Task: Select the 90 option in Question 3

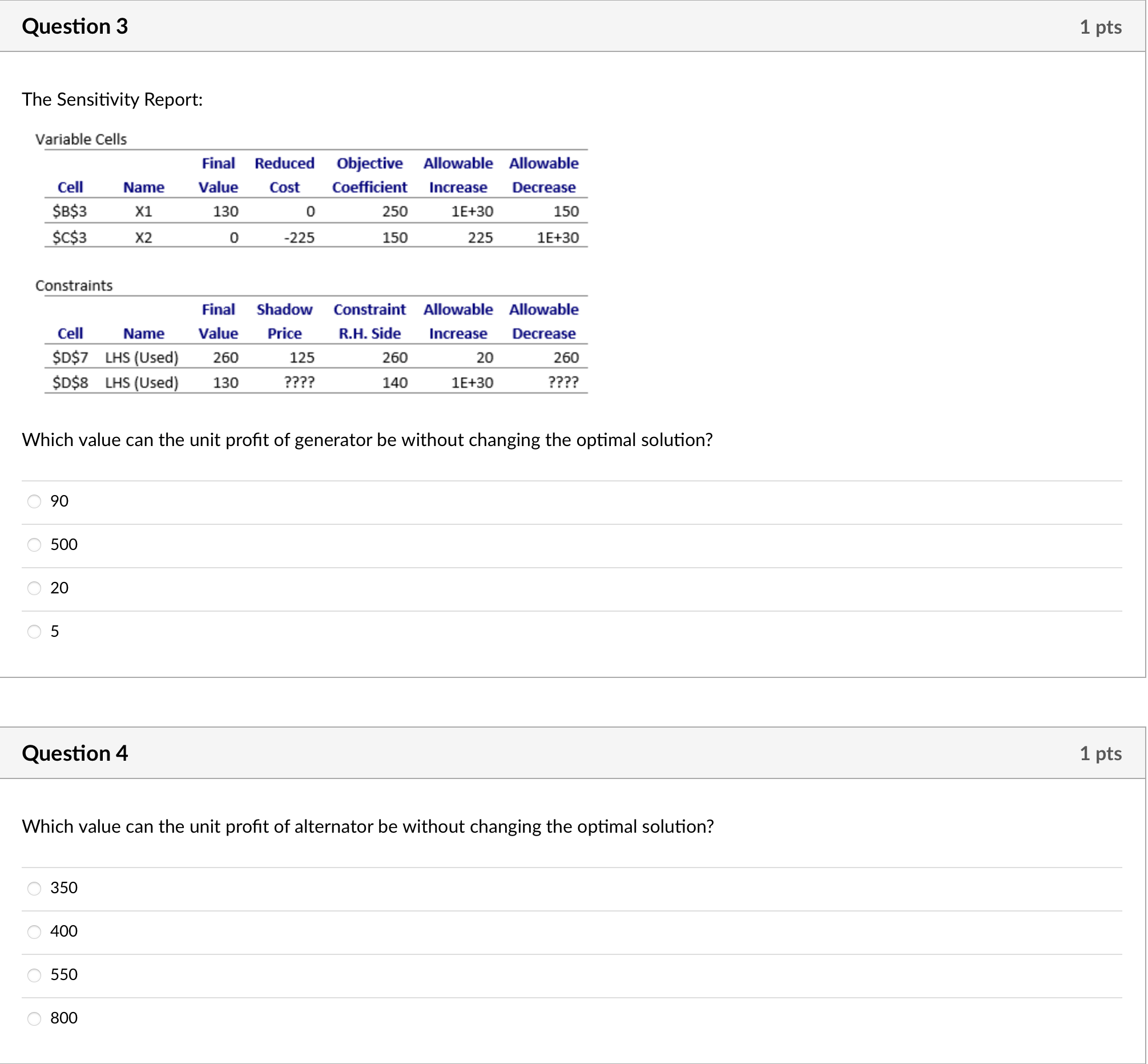Action: click(34, 501)
